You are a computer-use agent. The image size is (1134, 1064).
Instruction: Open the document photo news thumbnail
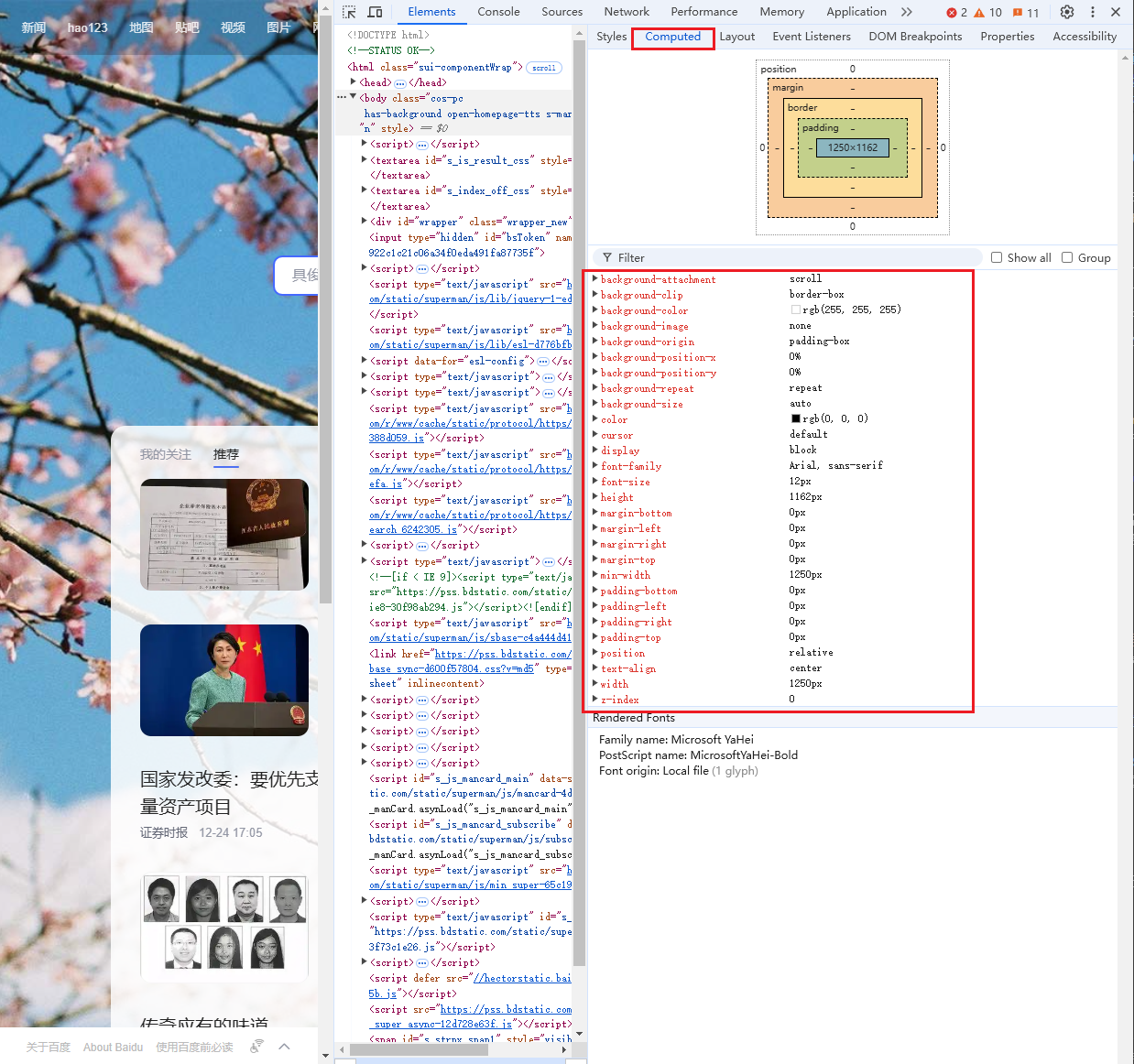click(224, 535)
